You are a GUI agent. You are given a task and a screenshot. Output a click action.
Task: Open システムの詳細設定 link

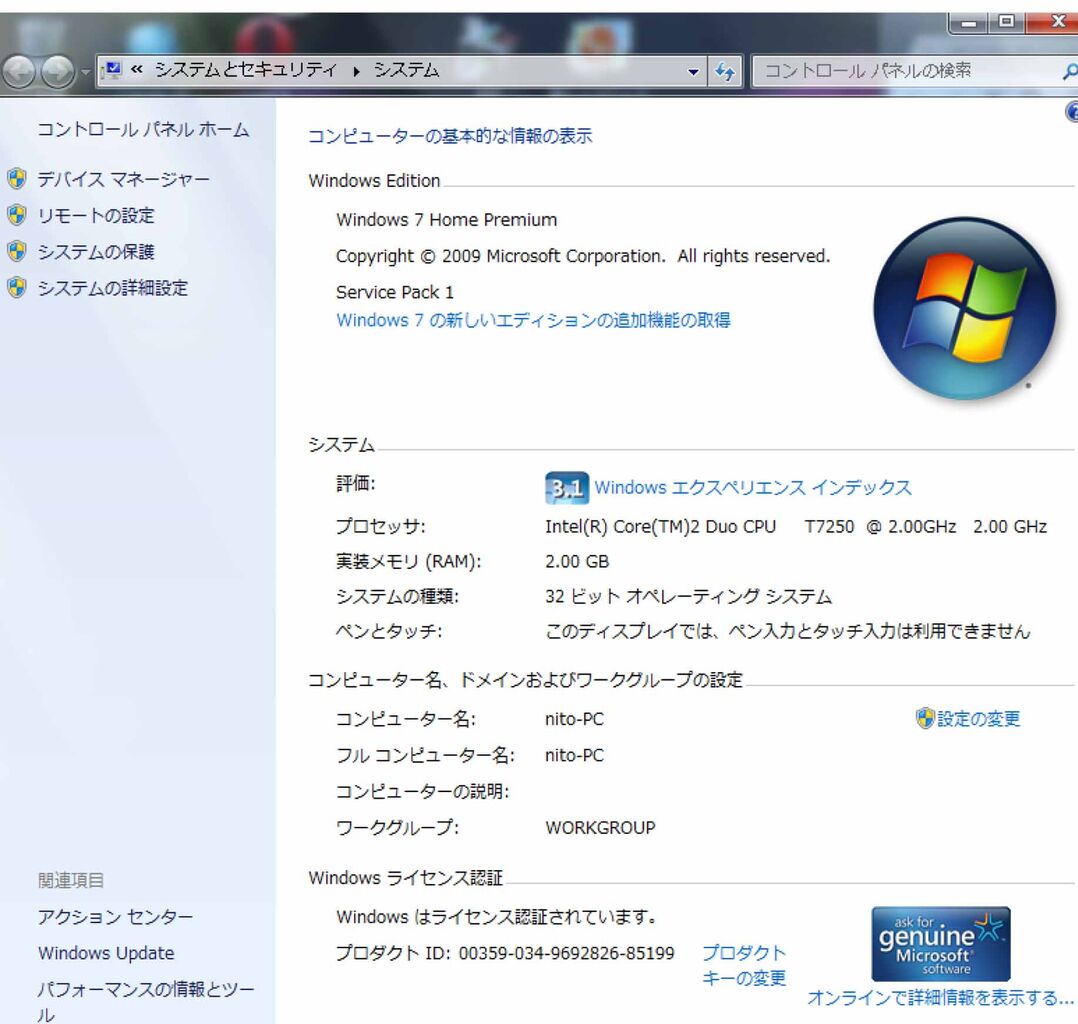(112, 287)
